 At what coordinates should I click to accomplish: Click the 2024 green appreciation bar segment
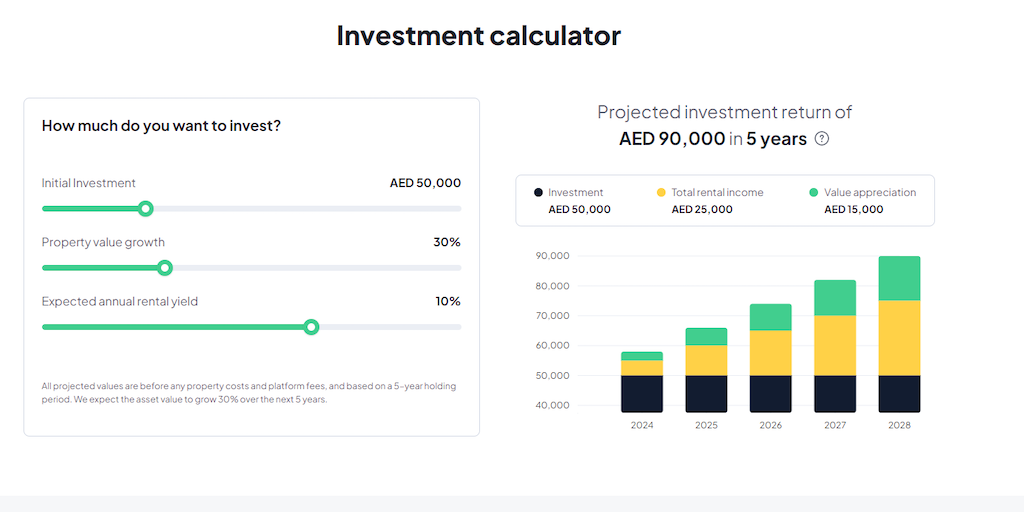click(642, 356)
